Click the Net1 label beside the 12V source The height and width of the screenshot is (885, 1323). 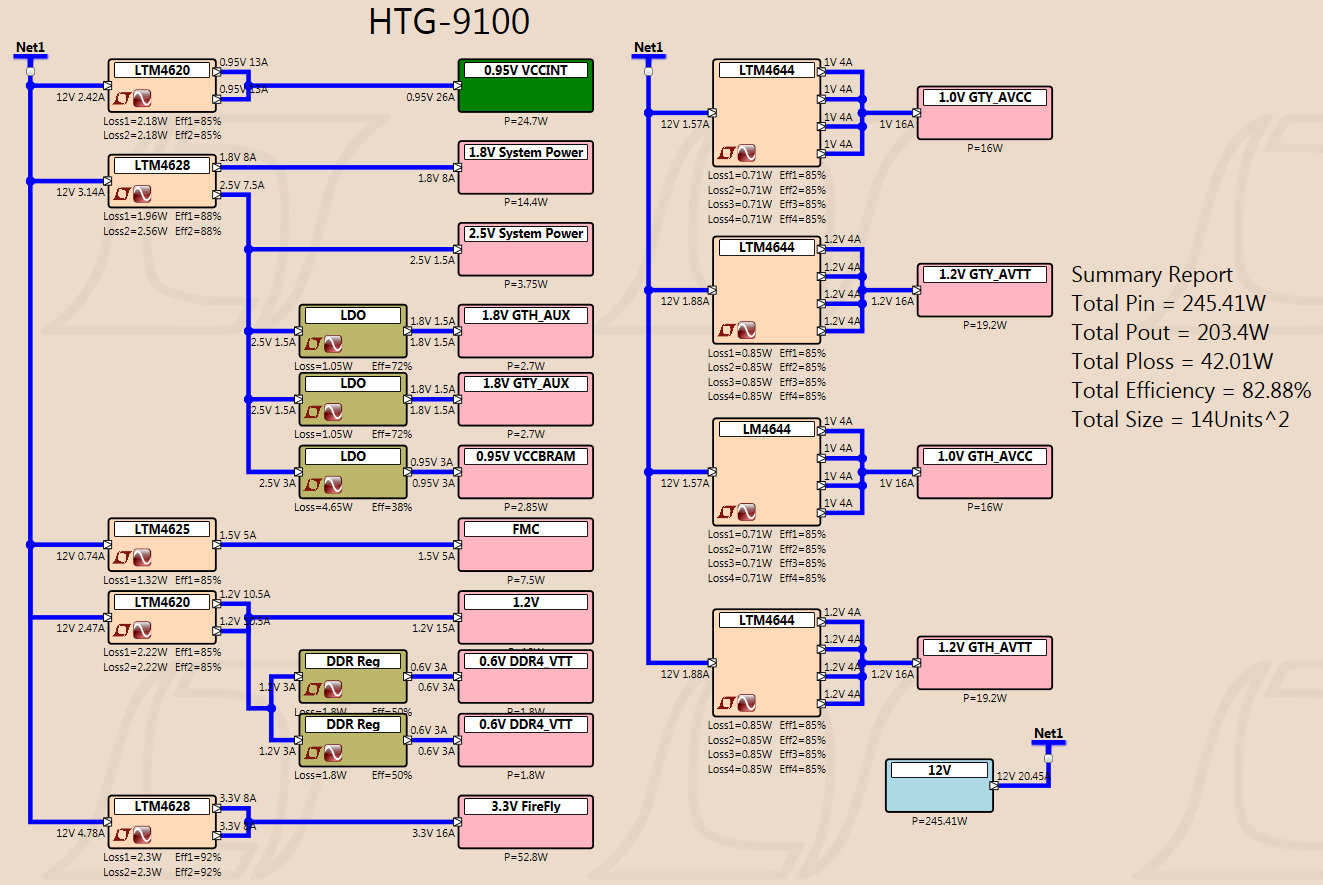click(1048, 733)
